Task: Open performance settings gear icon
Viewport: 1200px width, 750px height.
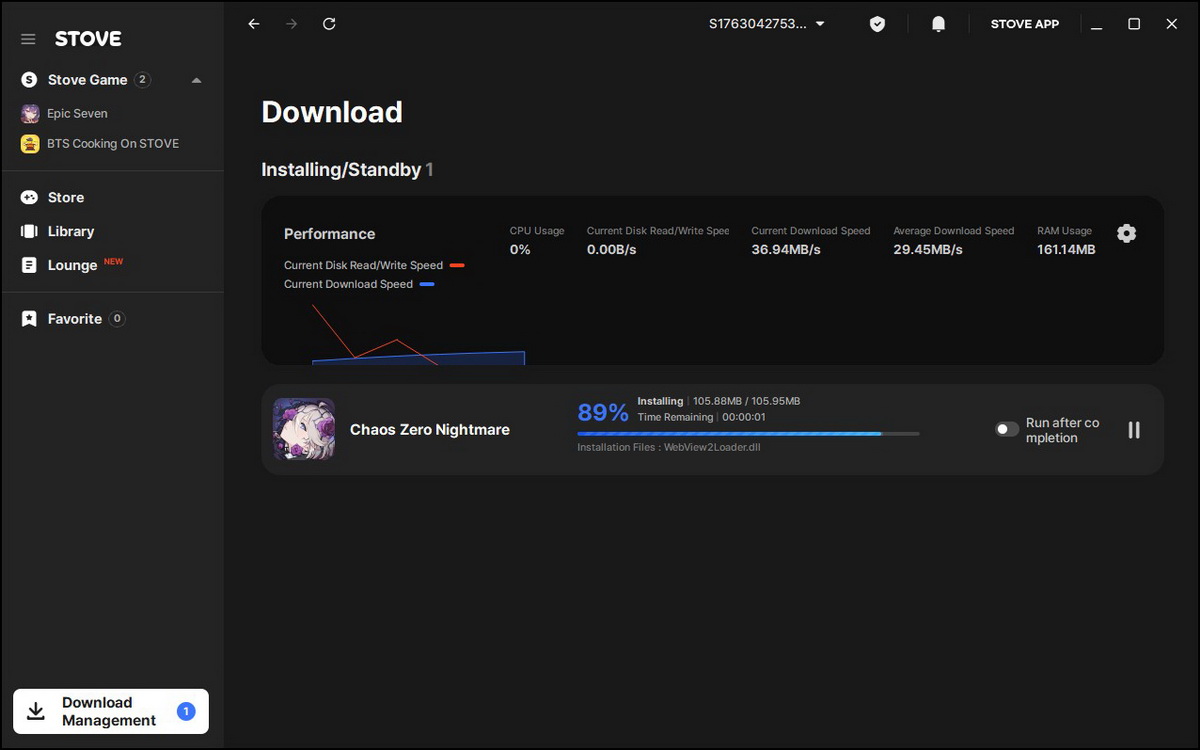Action: point(1126,233)
